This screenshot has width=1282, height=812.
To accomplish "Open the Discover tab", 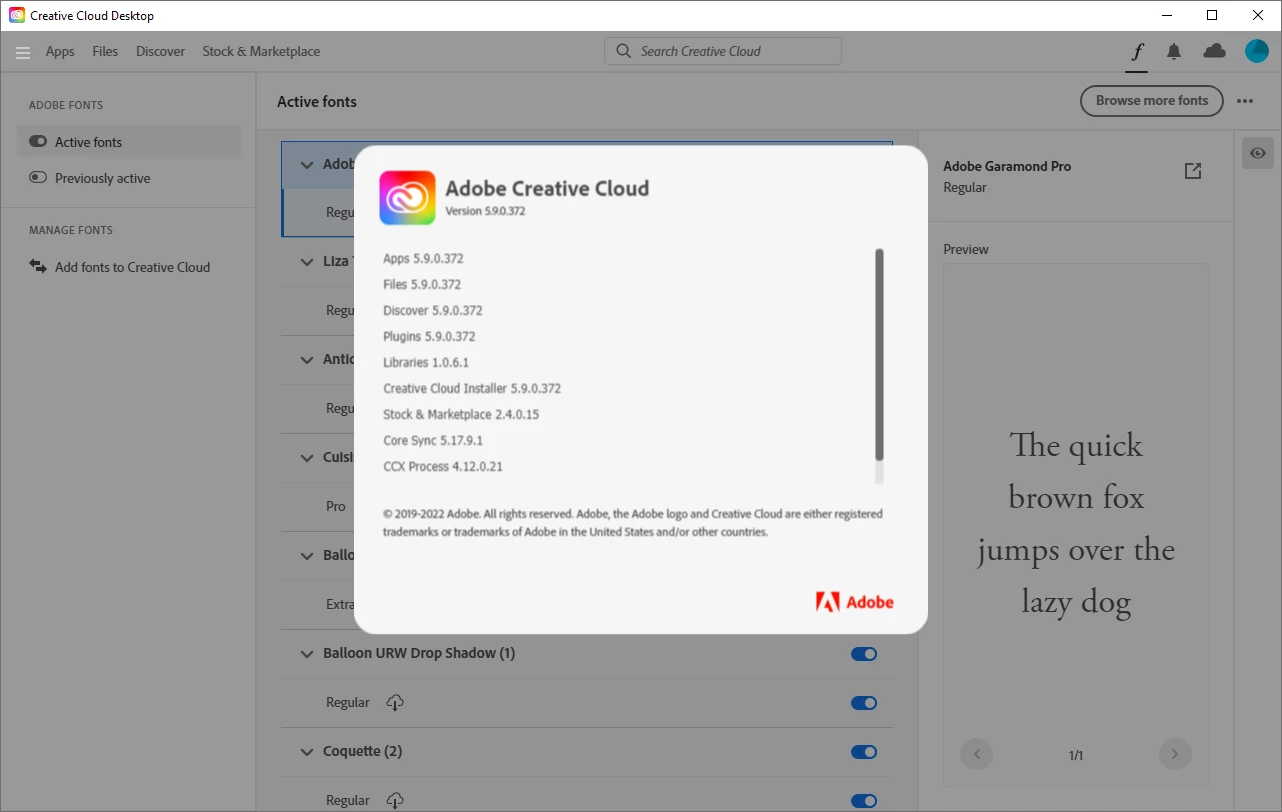I will click(161, 51).
